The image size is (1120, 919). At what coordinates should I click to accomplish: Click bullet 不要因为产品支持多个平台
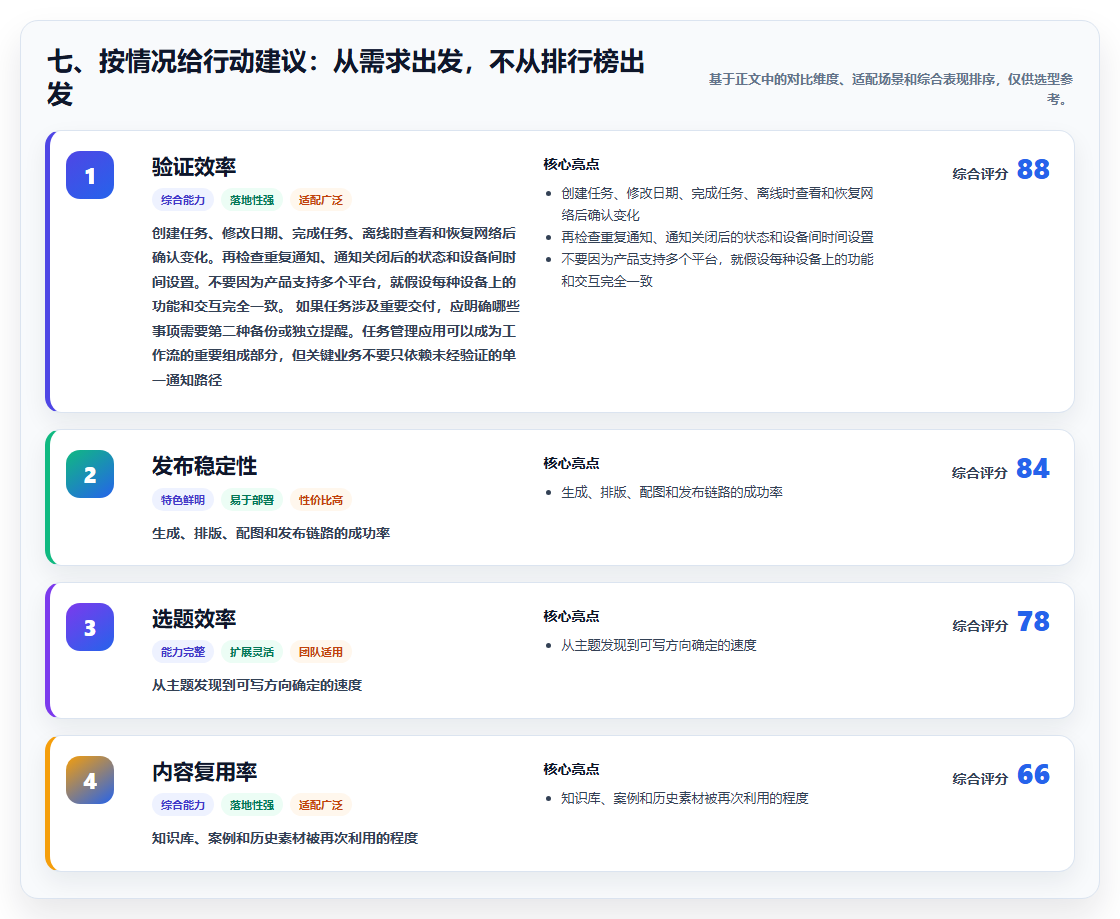(x=717, y=270)
